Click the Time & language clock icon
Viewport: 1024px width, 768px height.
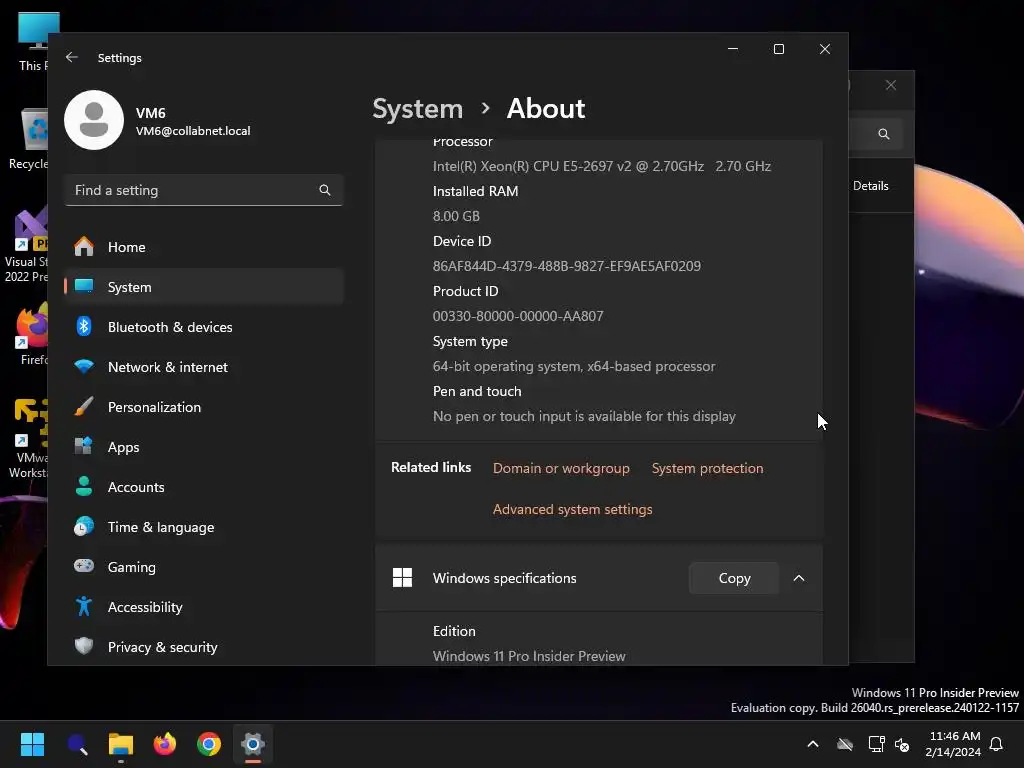(x=84, y=526)
